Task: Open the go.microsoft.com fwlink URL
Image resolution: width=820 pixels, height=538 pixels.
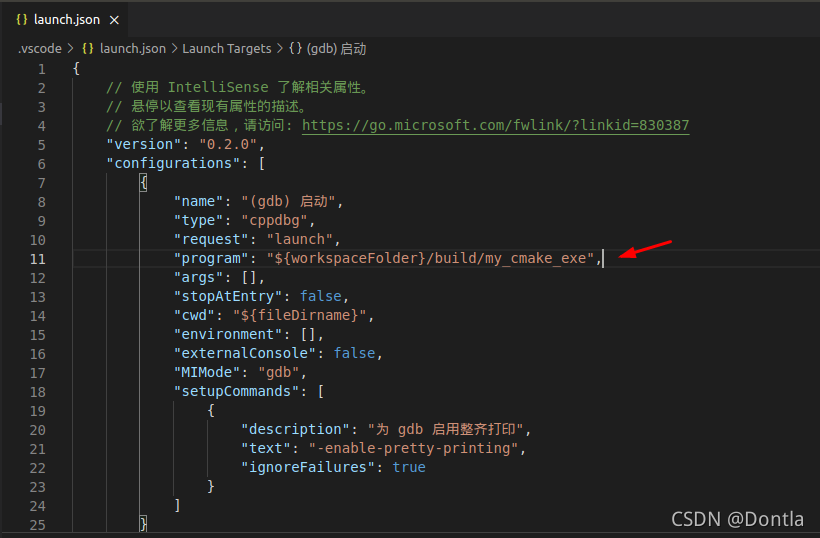Action: point(495,125)
